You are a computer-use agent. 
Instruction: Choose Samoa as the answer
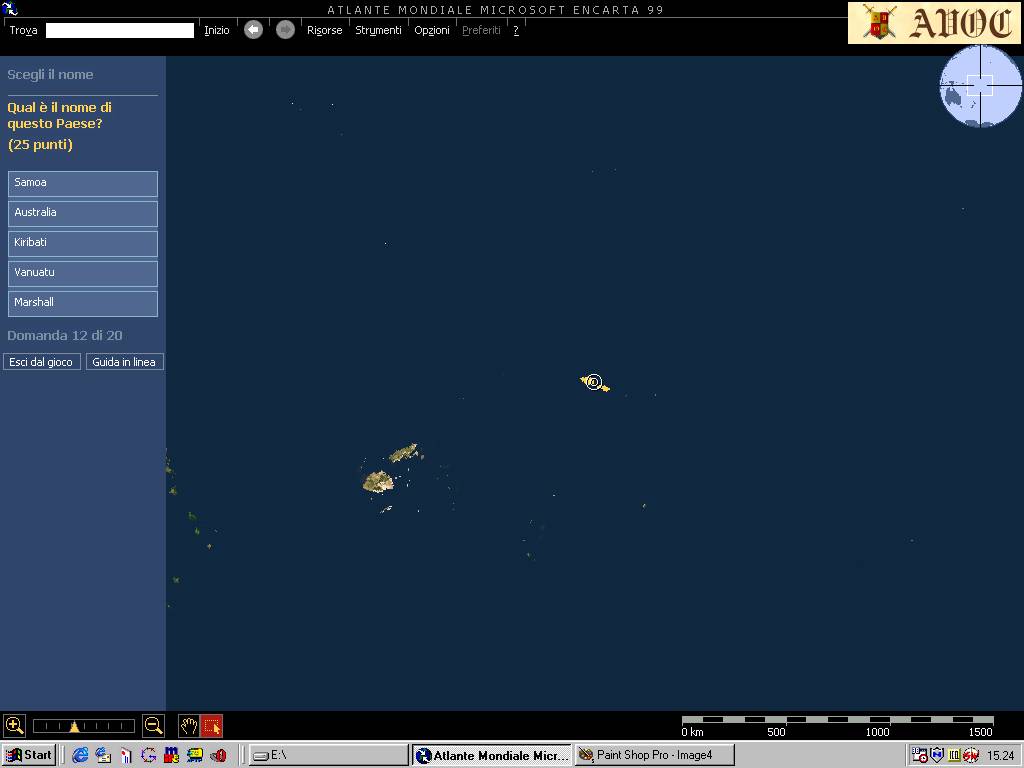(x=83, y=184)
